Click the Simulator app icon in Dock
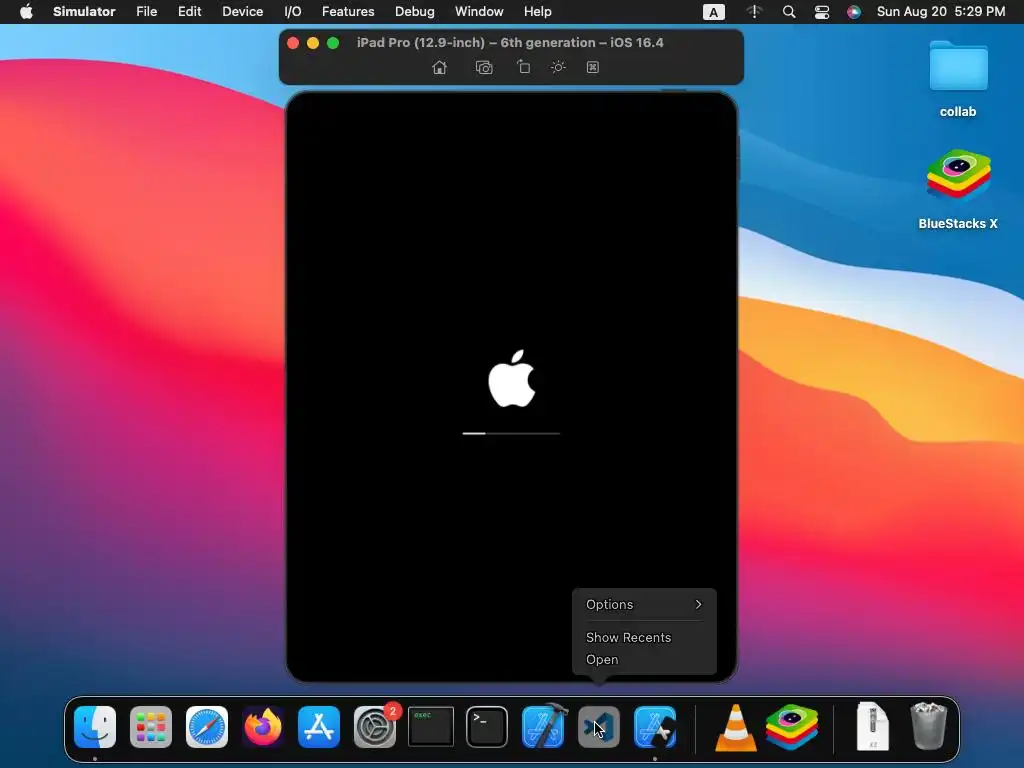 click(655, 727)
